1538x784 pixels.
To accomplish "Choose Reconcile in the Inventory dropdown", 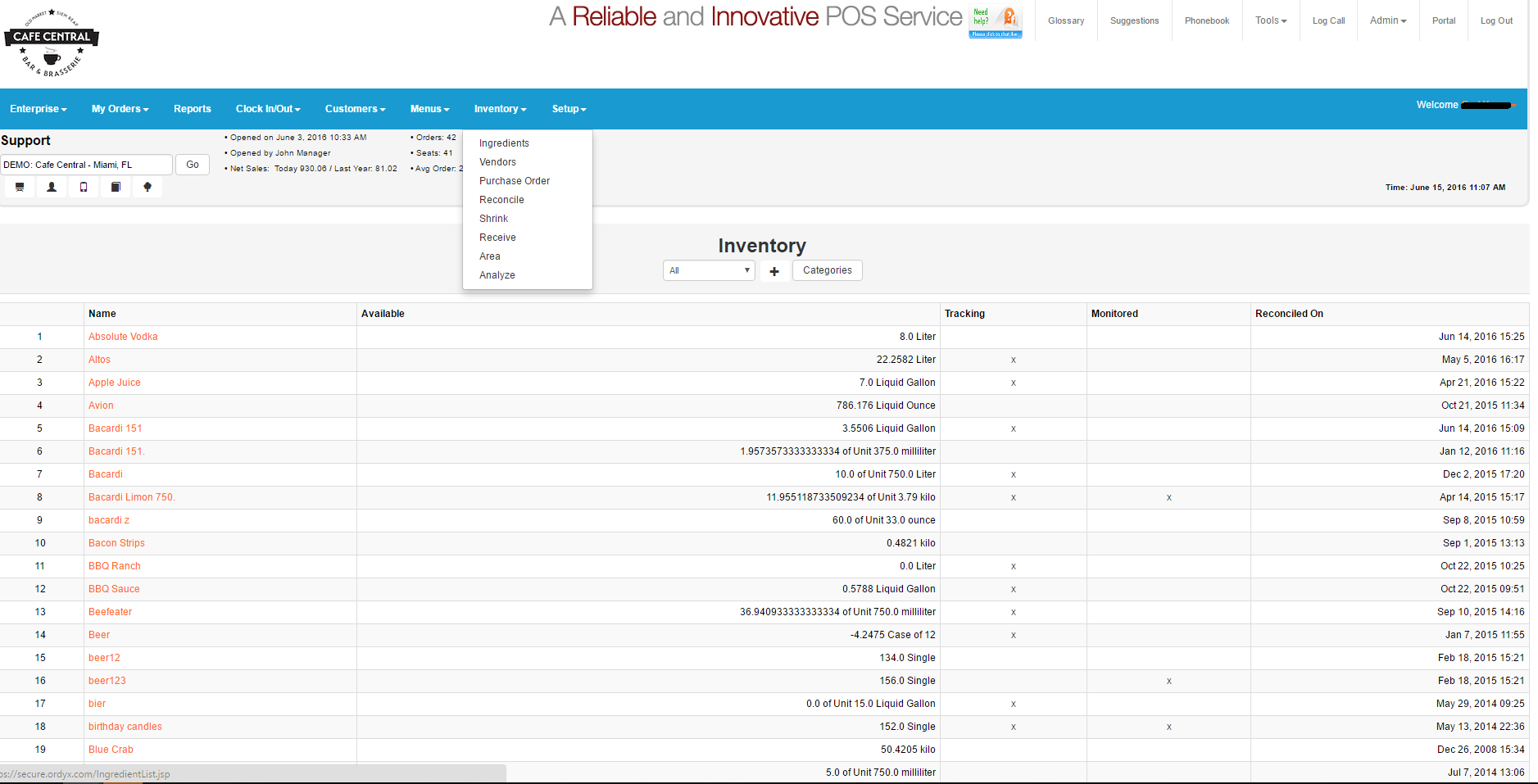I will tap(501, 200).
